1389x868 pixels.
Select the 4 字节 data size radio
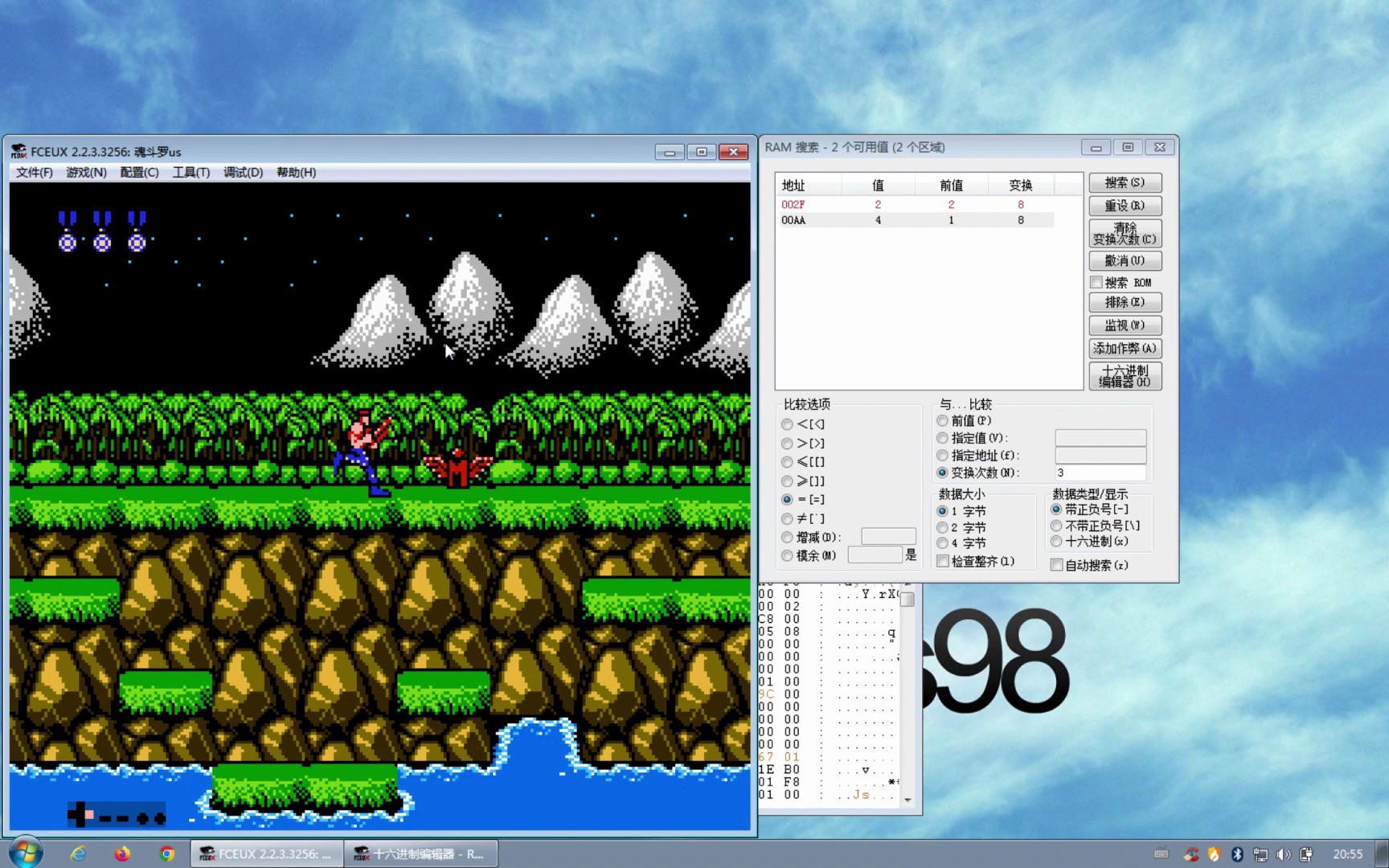(942, 543)
